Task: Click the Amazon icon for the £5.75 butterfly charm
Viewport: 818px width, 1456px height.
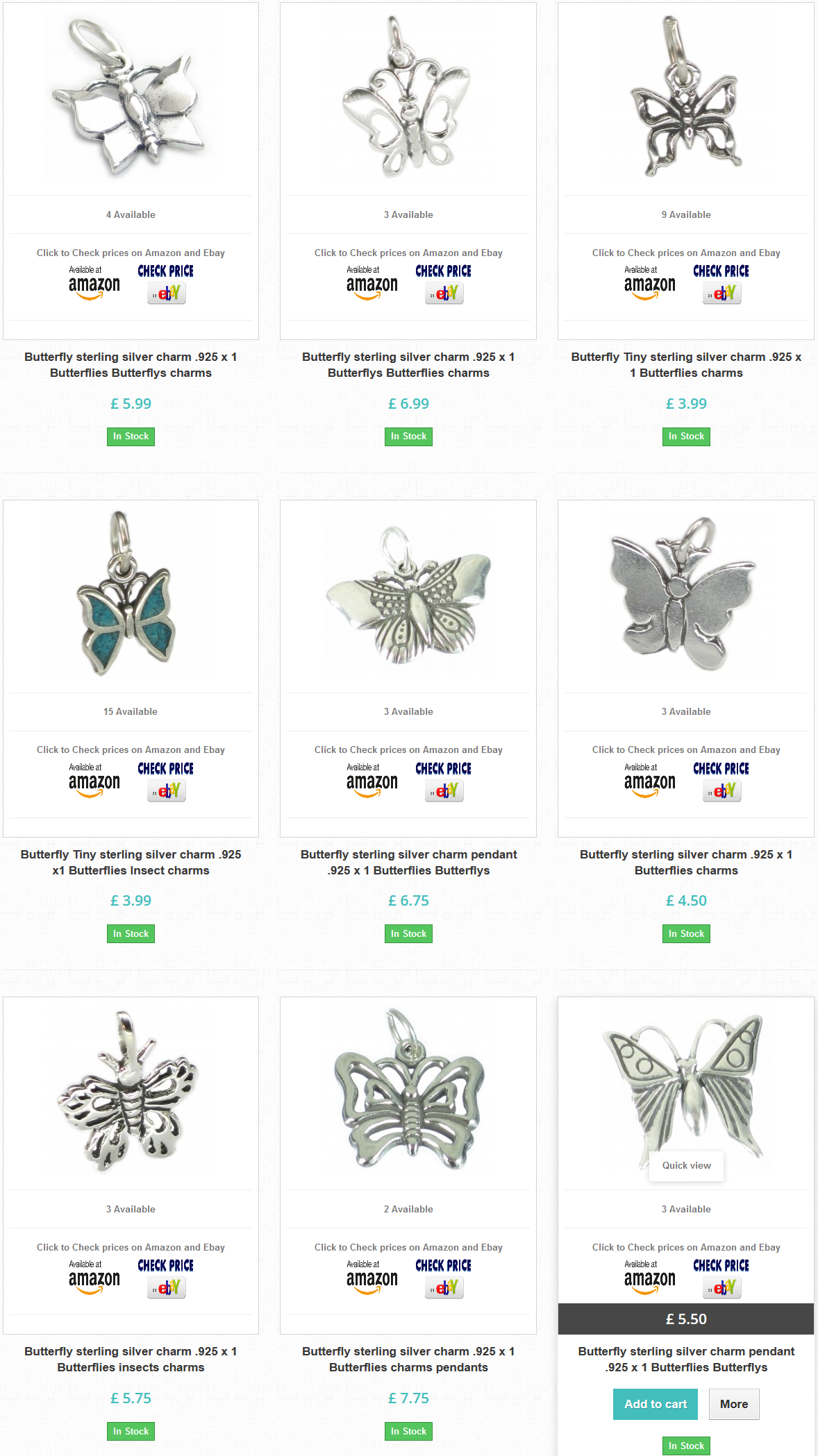Action: tap(94, 1278)
